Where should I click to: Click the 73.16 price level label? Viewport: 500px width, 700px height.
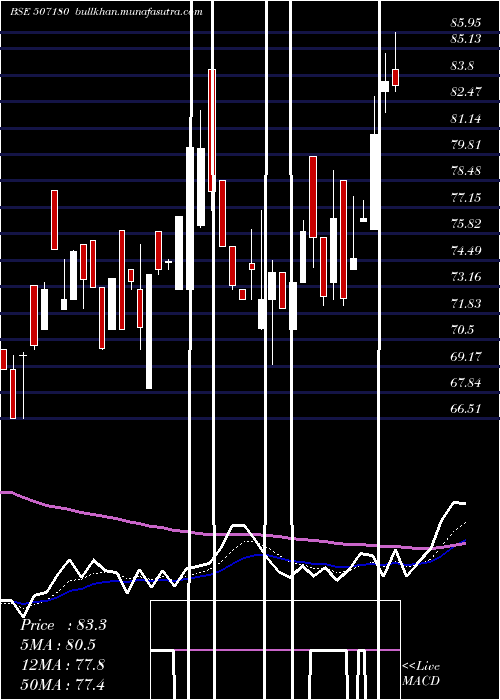tap(466, 277)
